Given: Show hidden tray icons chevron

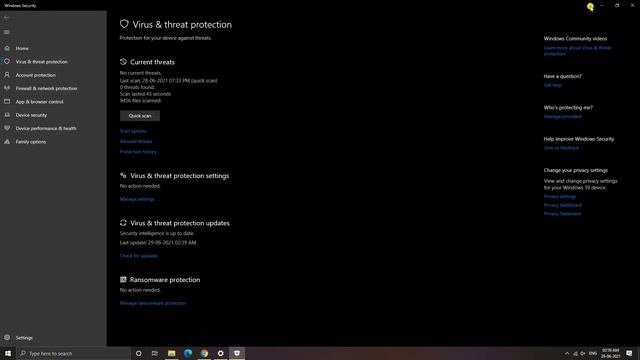Looking at the screenshot, I should point(567,353).
